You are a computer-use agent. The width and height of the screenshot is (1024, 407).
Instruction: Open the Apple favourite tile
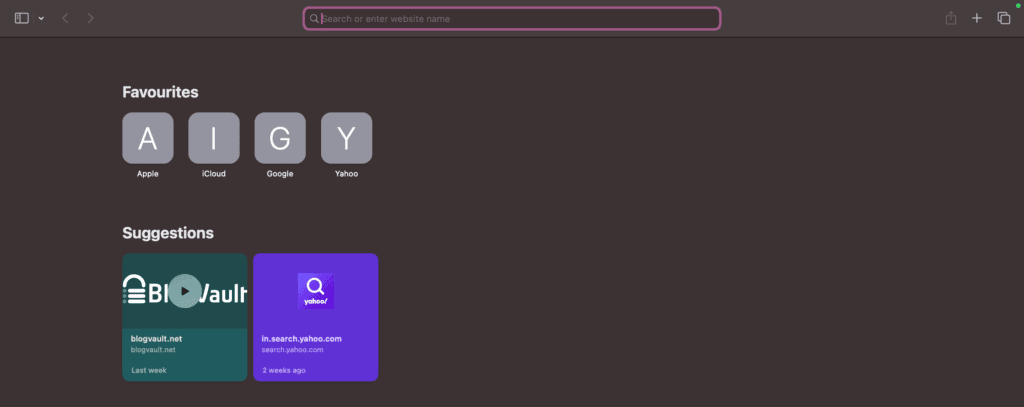pyautogui.click(x=148, y=138)
